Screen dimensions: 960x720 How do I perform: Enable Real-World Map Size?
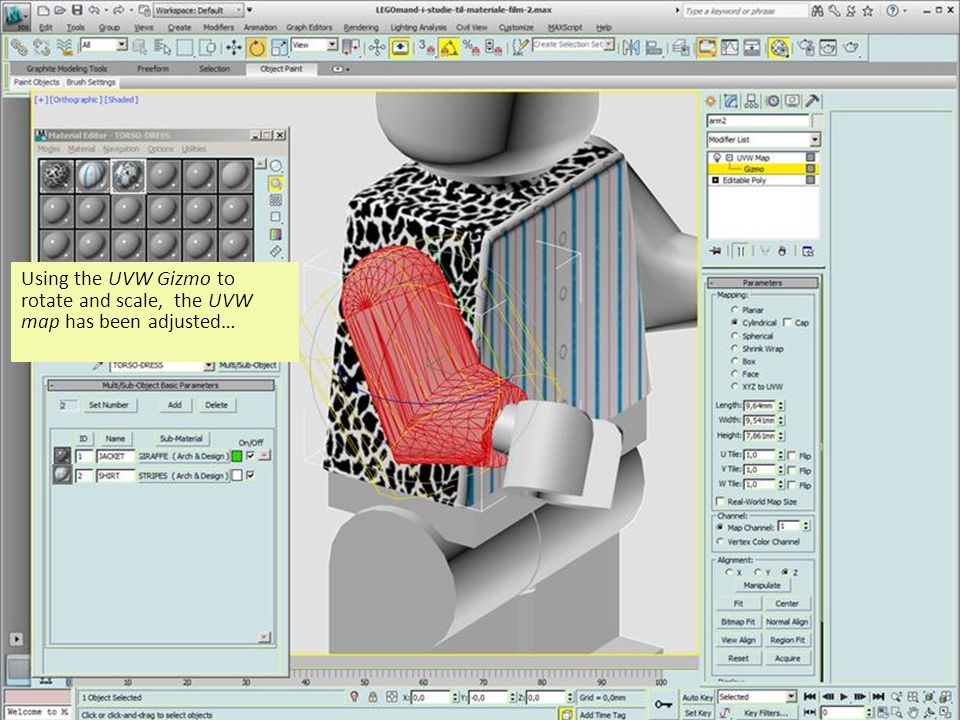[720, 501]
